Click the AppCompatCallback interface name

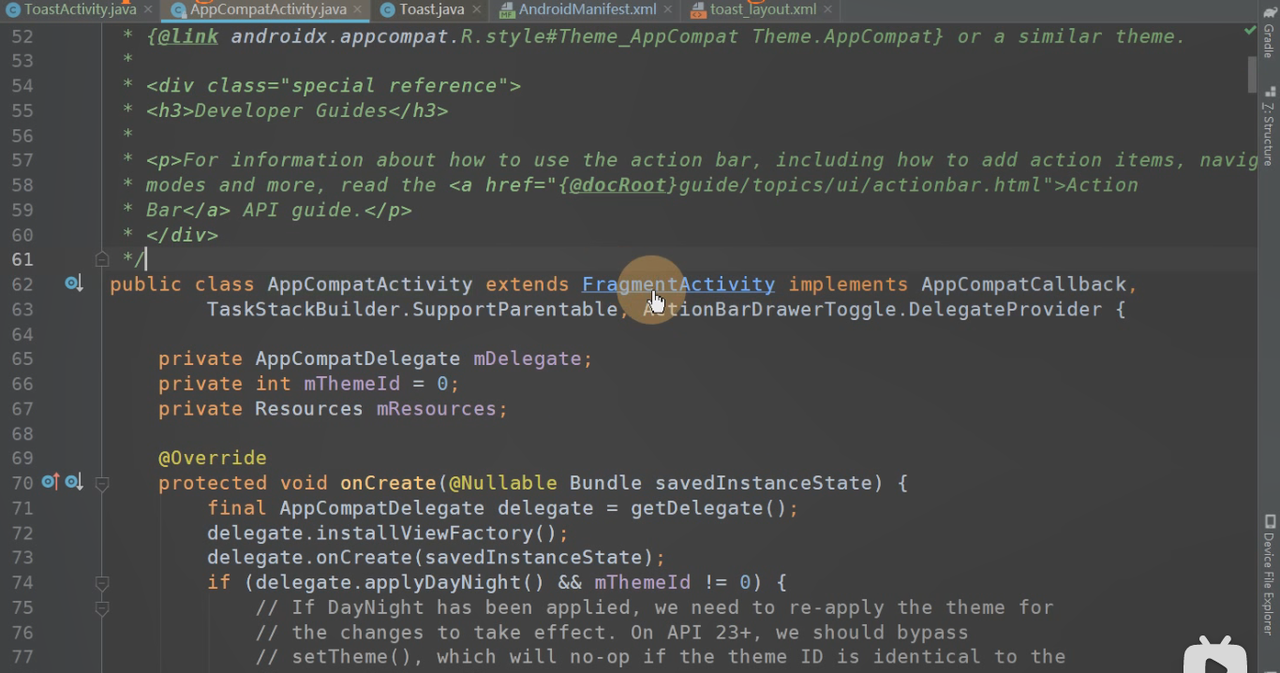click(1024, 284)
